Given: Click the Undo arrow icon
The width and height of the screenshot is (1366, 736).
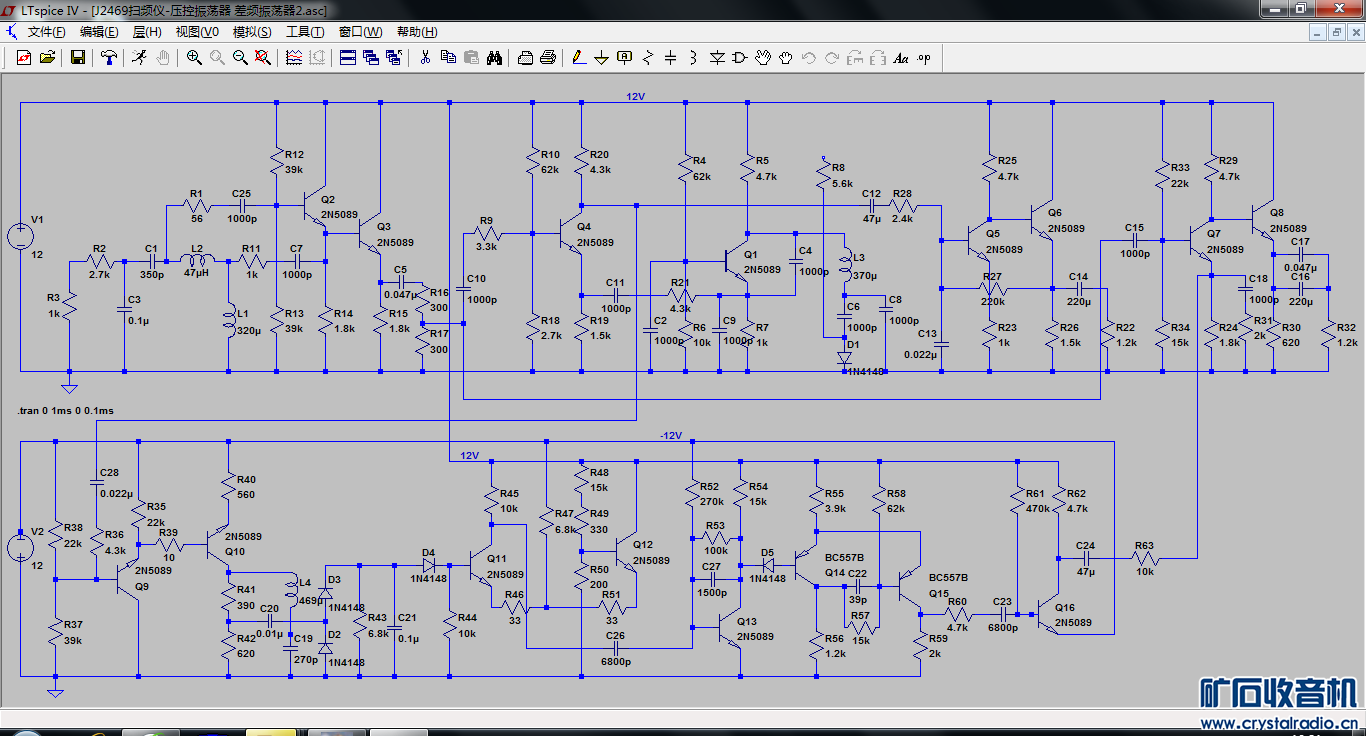Looking at the screenshot, I should point(809,58).
